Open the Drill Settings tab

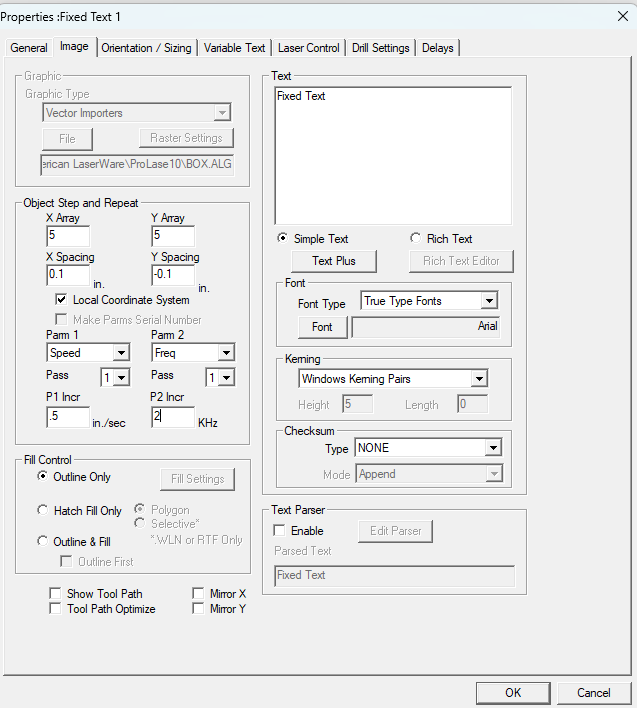point(381,48)
